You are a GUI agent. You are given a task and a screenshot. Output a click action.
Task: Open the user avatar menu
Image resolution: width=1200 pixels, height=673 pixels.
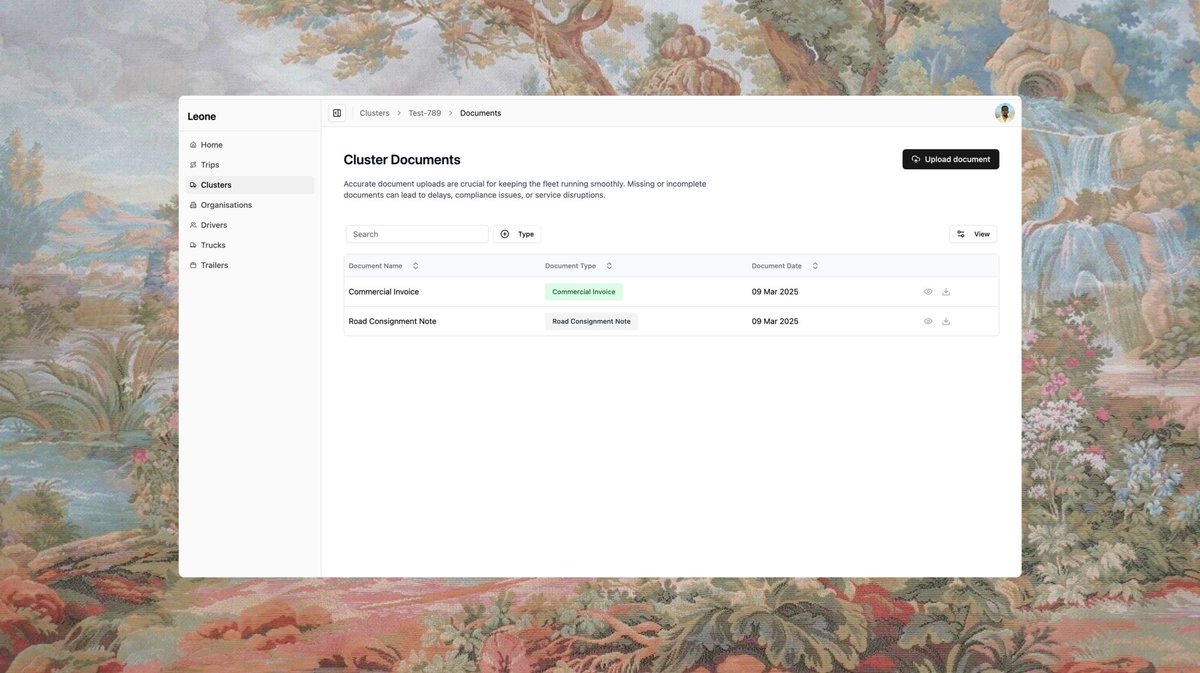[1004, 113]
